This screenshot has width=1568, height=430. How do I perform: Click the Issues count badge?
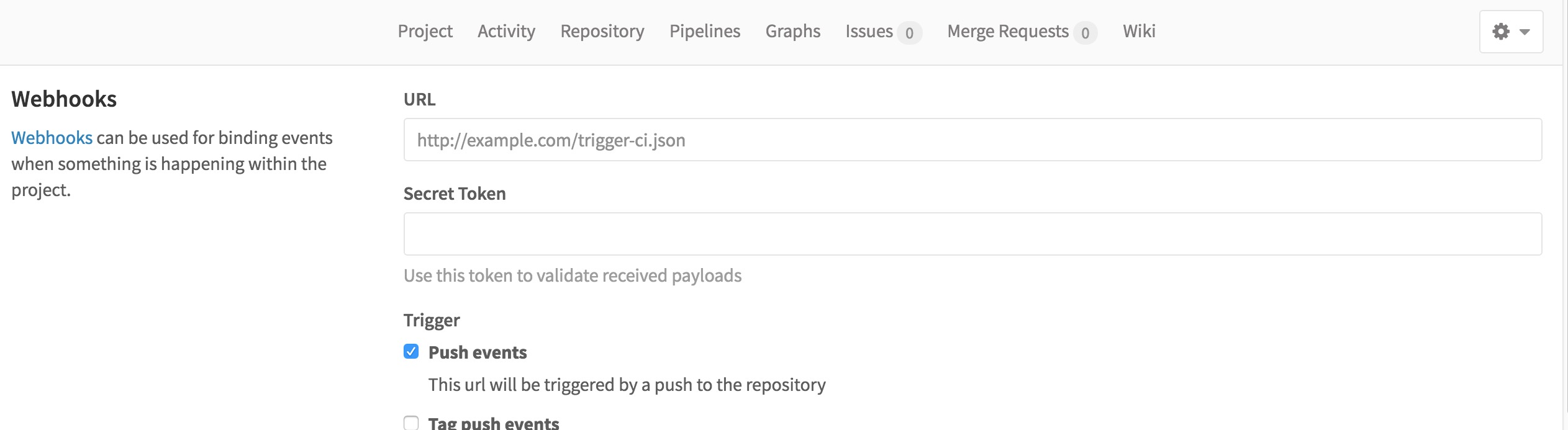pos(909,33)
